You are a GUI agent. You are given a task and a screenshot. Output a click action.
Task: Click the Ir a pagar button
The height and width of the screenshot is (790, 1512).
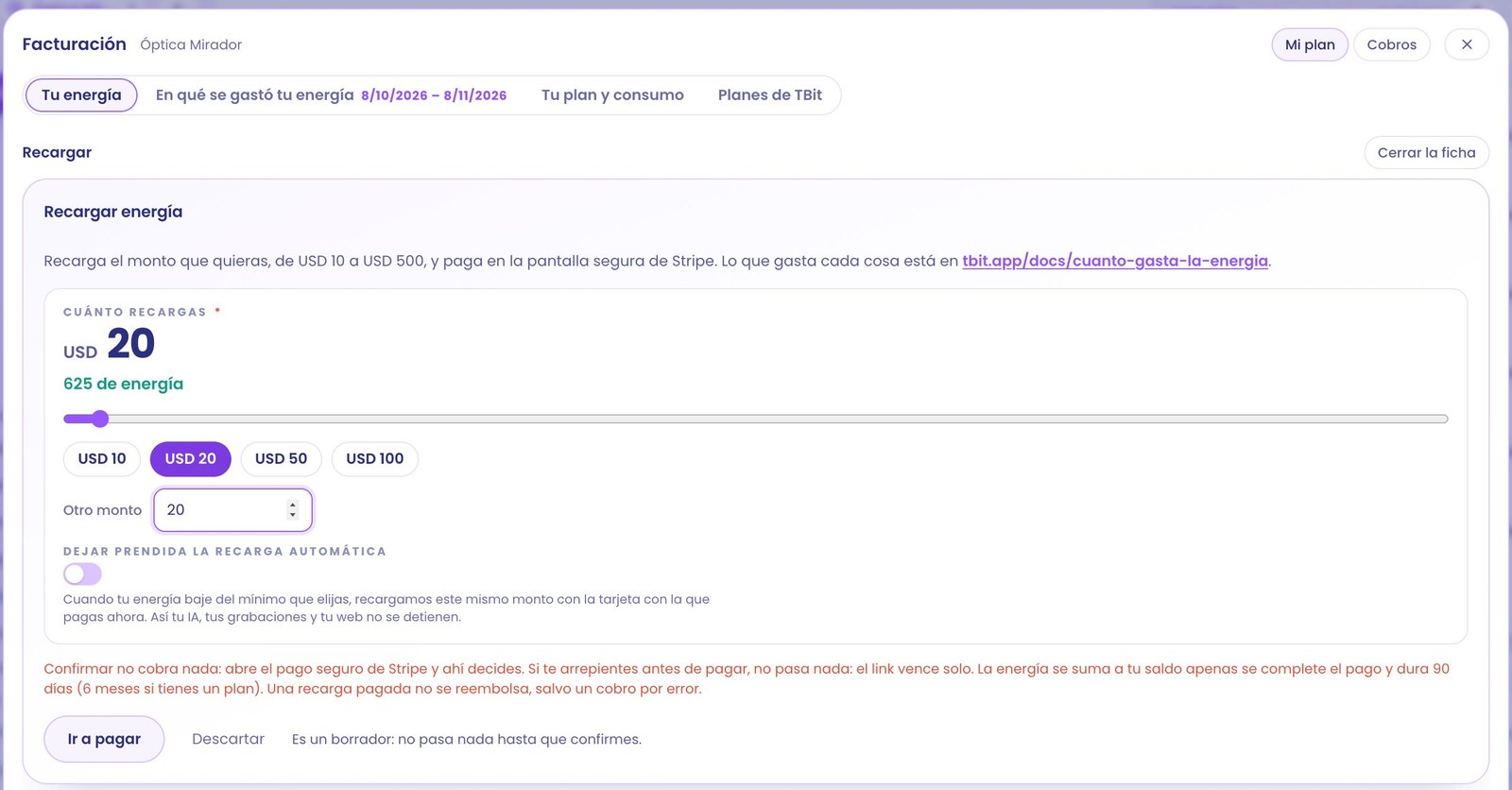[104, 739]
